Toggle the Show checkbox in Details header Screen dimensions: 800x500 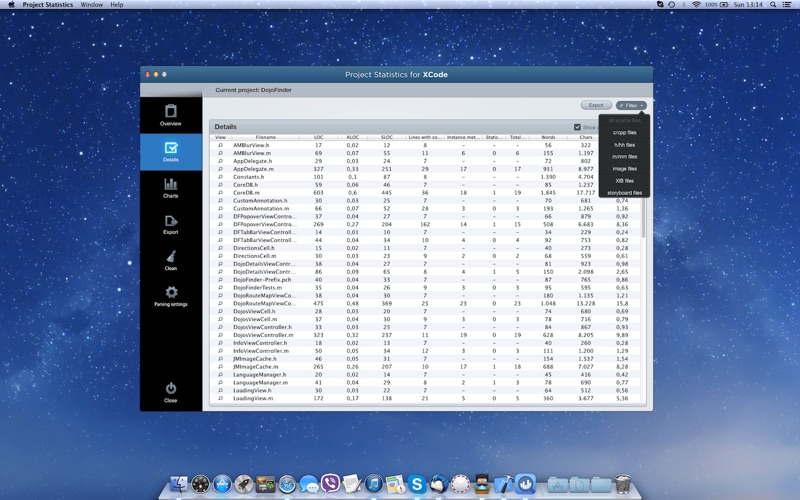[x=577, y=127]
